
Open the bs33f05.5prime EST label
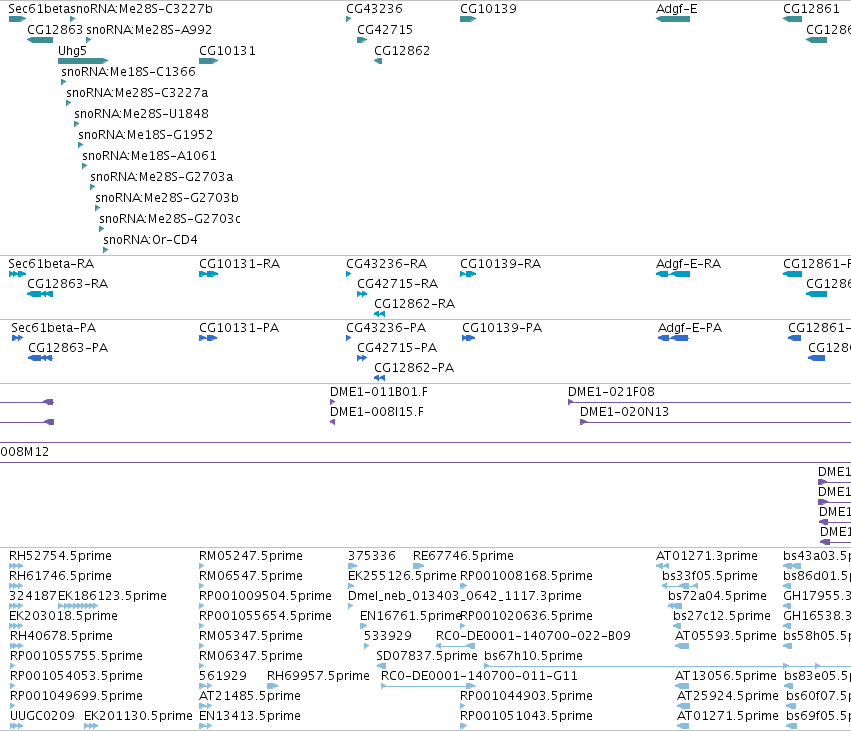point(710,576)
